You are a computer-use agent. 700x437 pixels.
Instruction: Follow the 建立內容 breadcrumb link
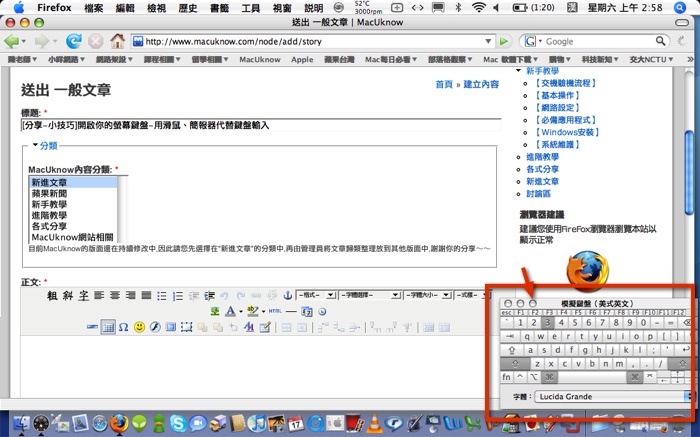click(x=481, y=84)
